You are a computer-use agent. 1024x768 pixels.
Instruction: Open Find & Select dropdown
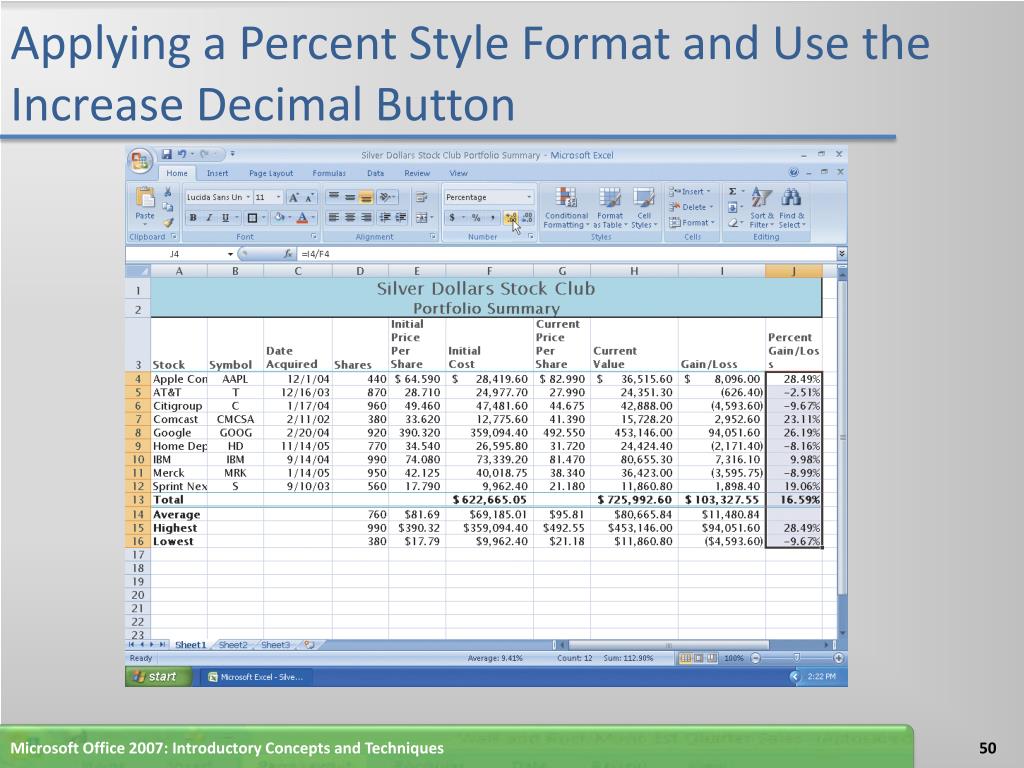tap(792, 208)
